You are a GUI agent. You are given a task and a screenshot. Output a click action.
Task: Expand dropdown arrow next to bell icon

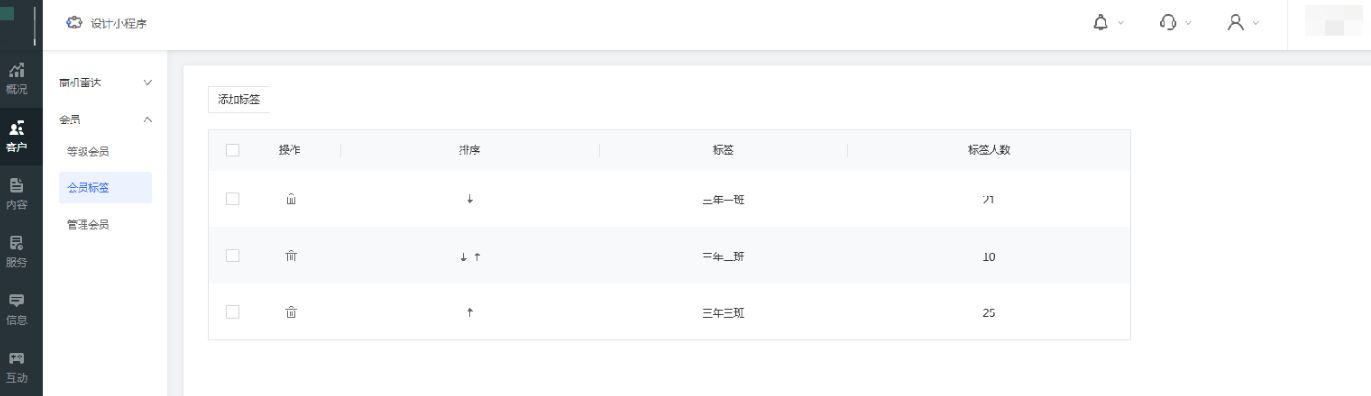(x=1121, y=23)
